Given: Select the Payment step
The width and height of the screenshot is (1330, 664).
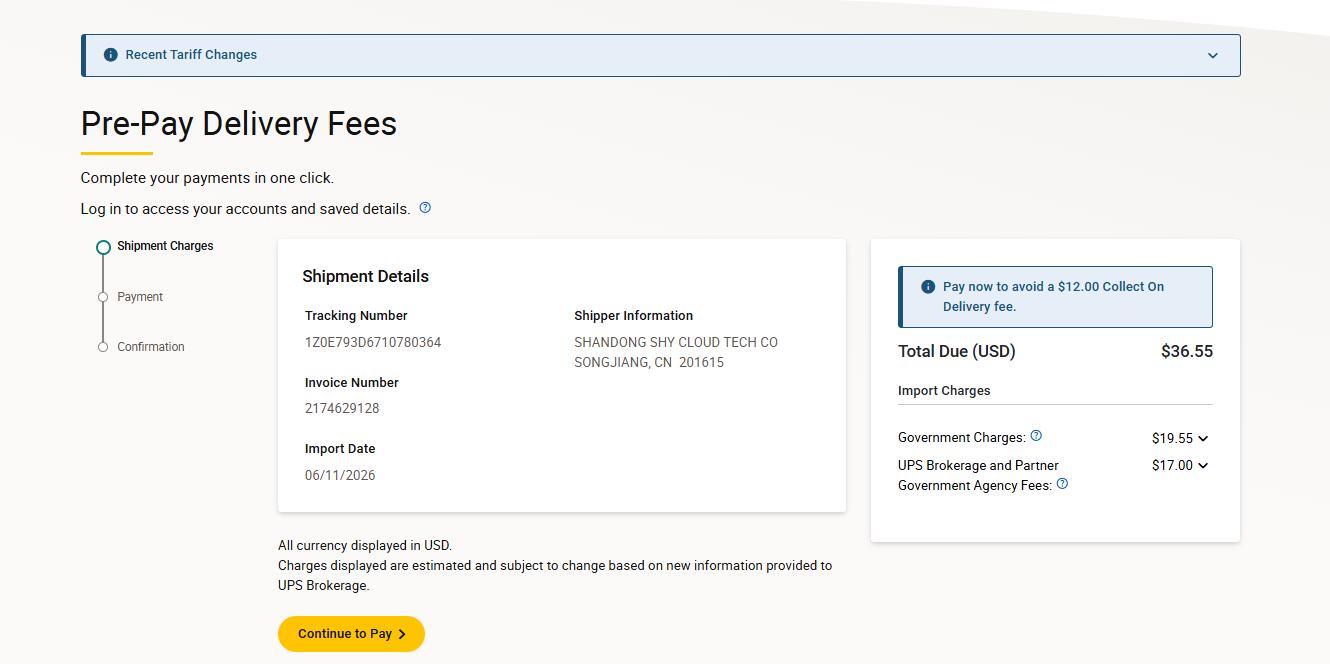Looking at the screenshot, I should click(140, 297).
